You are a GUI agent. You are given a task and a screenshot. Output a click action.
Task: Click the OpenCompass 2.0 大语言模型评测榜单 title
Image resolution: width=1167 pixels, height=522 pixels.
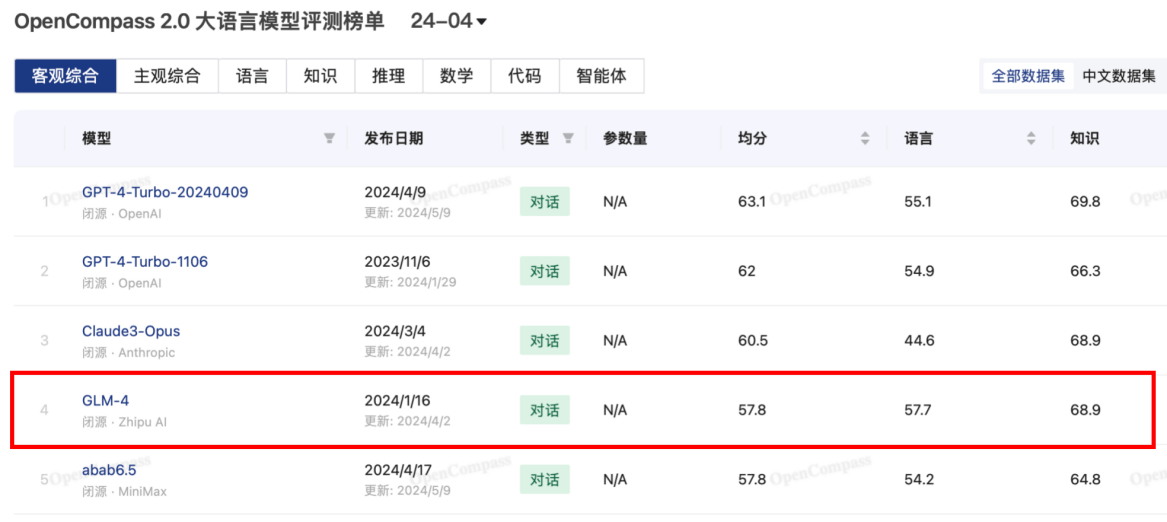point(199,22)
